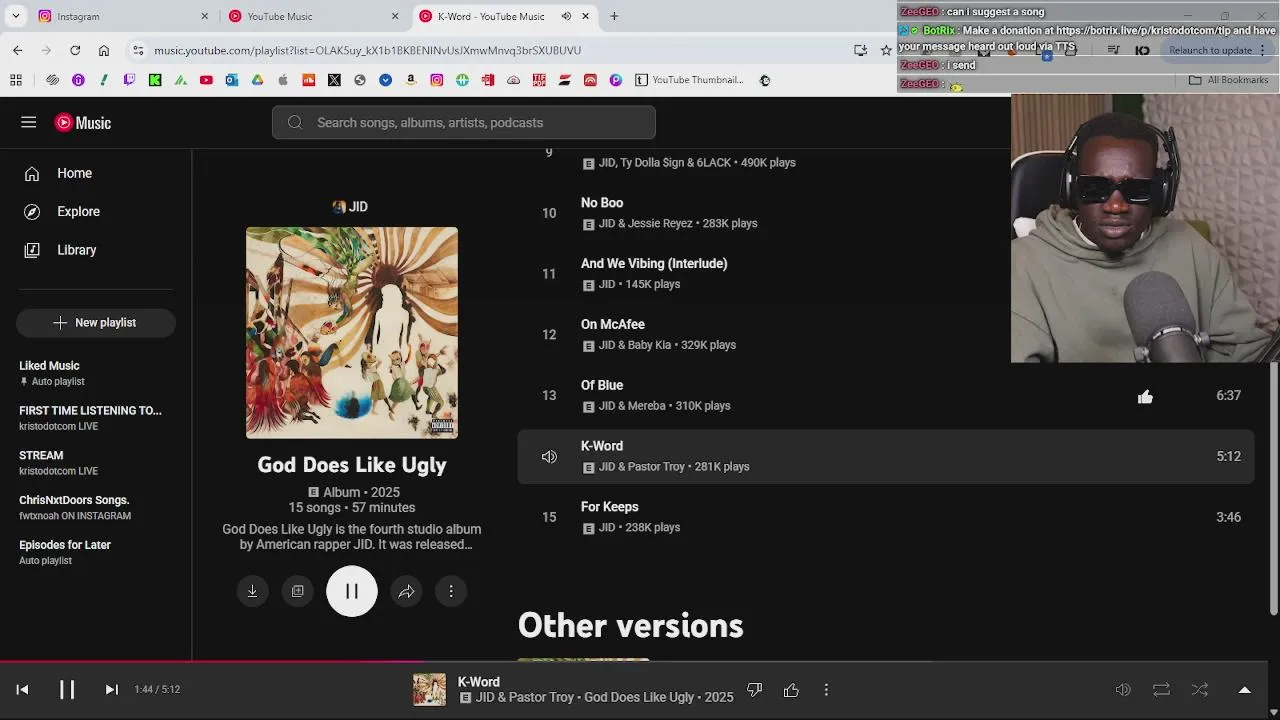Reload the page
Image resolution: width=1280 pixels, height=720 pixels.
75,50
